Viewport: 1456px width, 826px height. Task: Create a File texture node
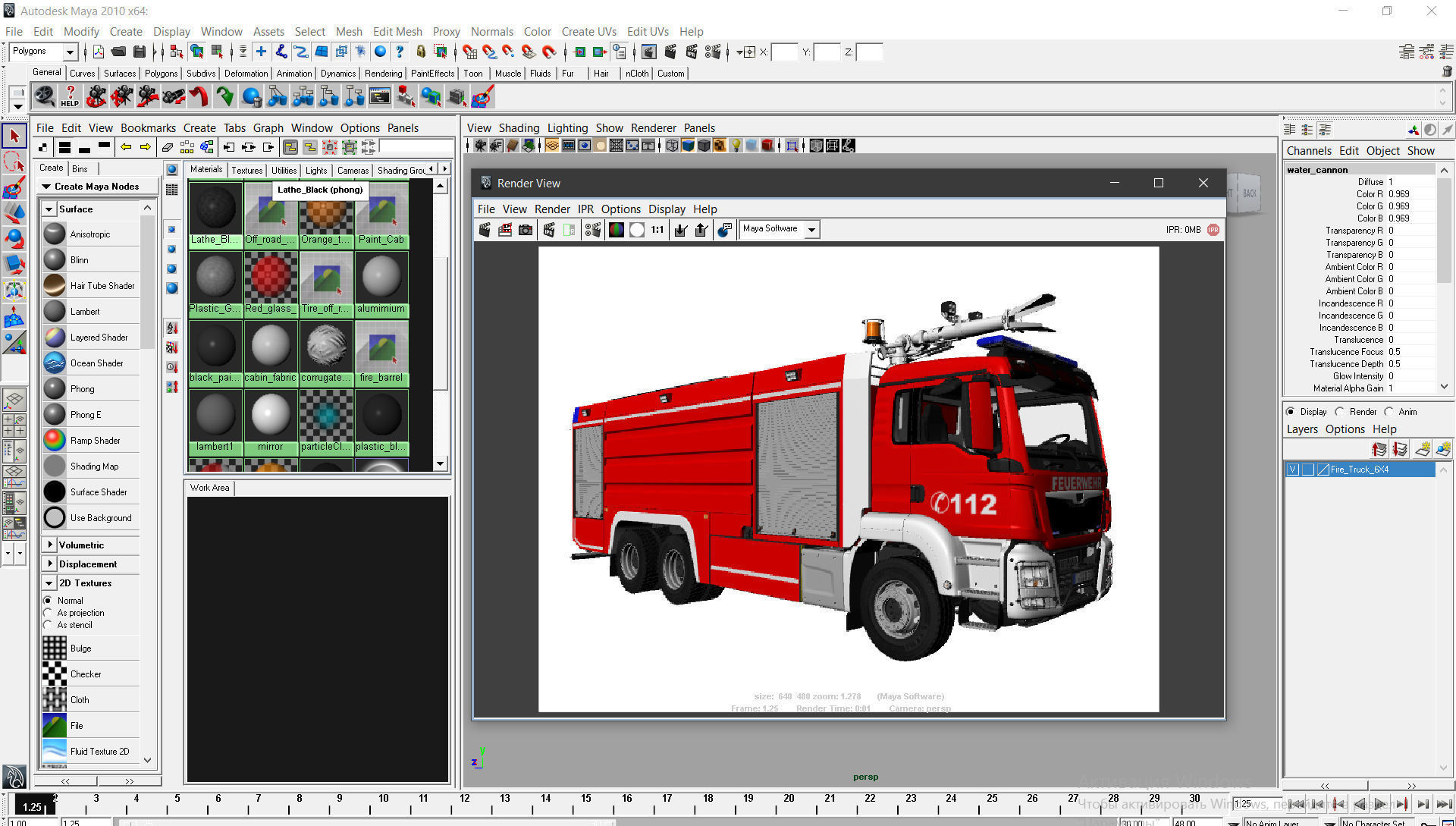(92, 726)
